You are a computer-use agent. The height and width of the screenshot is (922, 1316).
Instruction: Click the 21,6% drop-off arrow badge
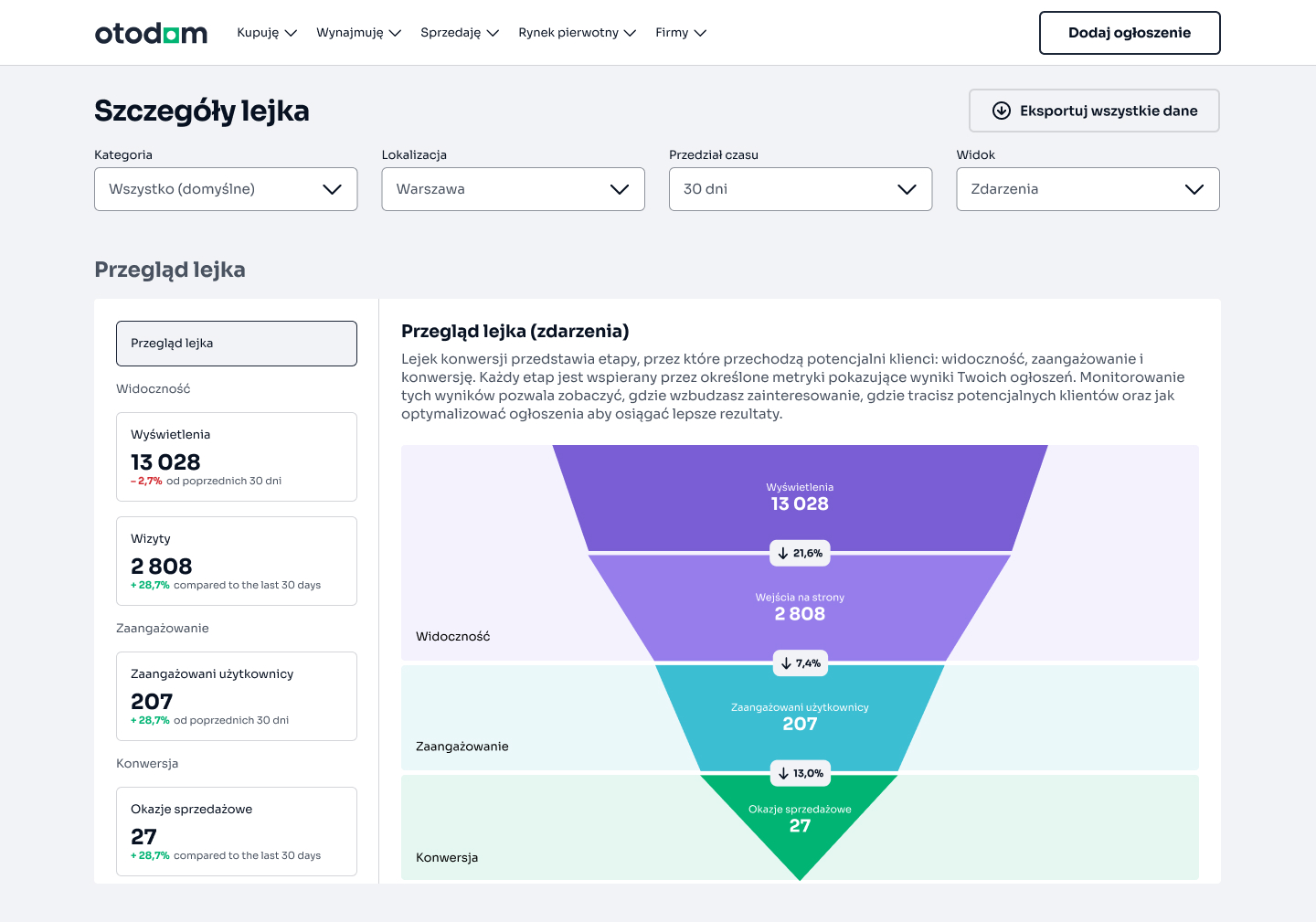coord(800,554)
